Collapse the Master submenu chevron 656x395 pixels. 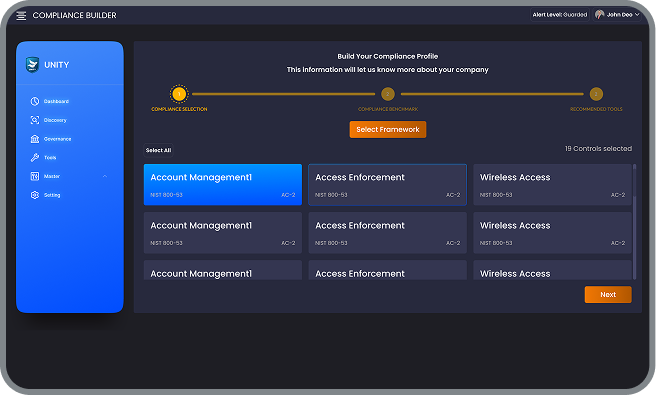point(105,176)
